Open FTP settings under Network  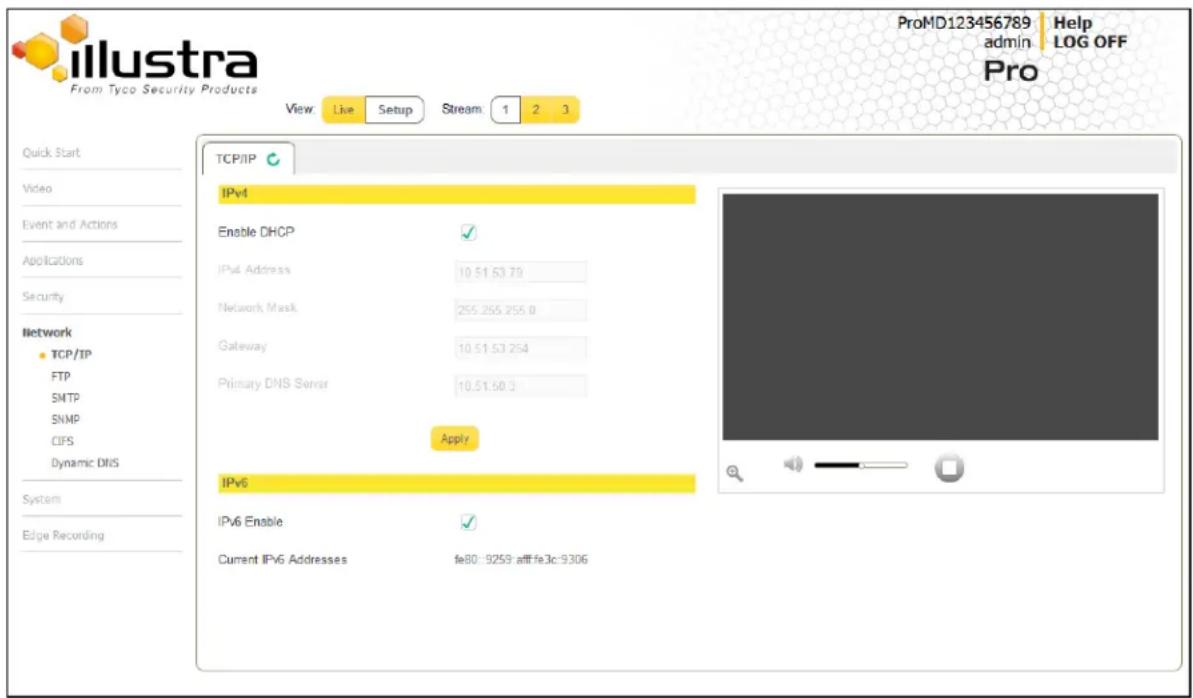point(60,376)
